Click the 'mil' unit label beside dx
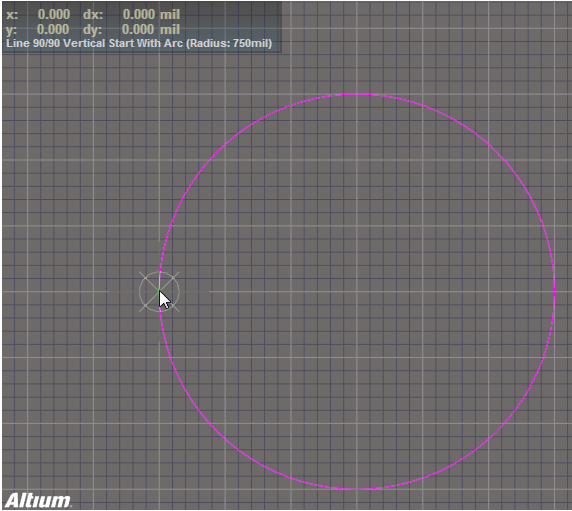The image size is (572, 511). coord(170,15)
